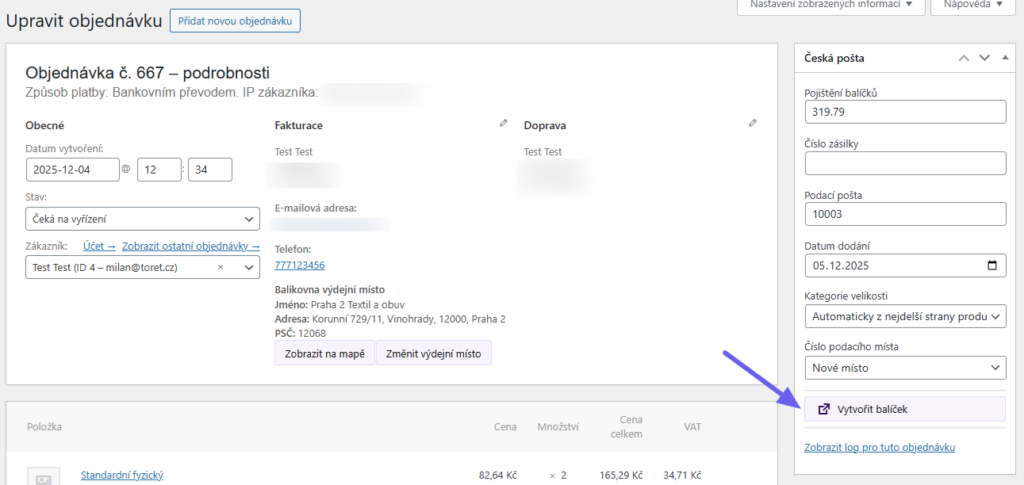Expand the Nápověda help tab
The width and height of the screenshot is (1024, 485).
tap(972, 5)
